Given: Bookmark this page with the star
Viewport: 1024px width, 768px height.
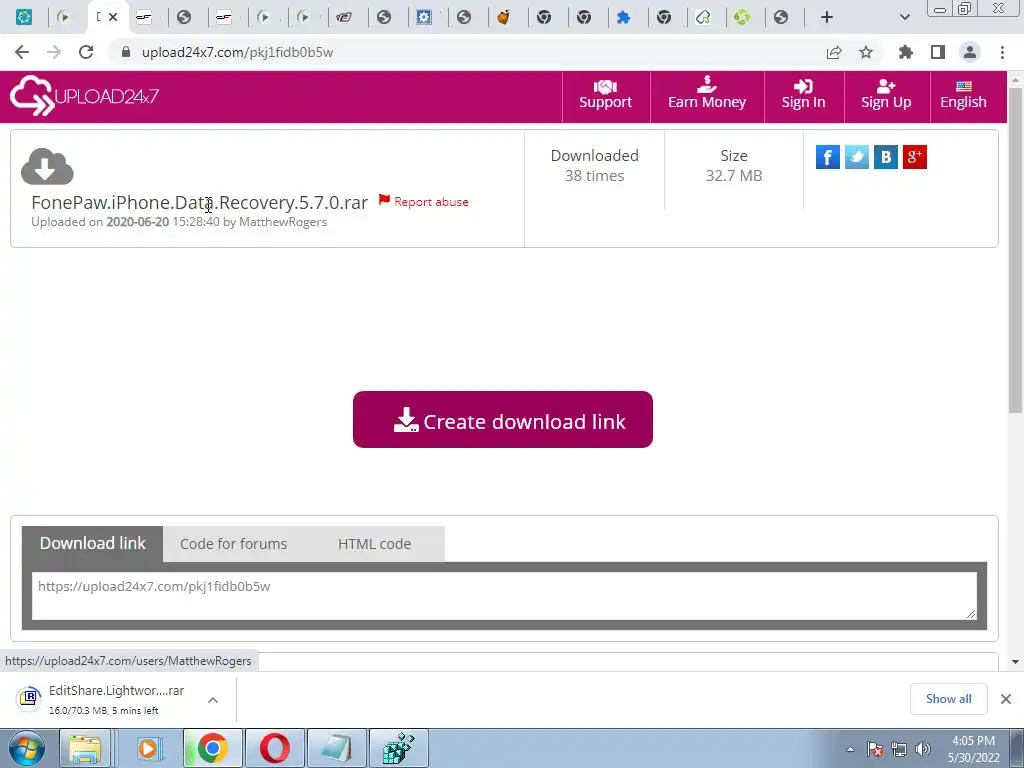Looking at the screenshot, I should (866, 52).
